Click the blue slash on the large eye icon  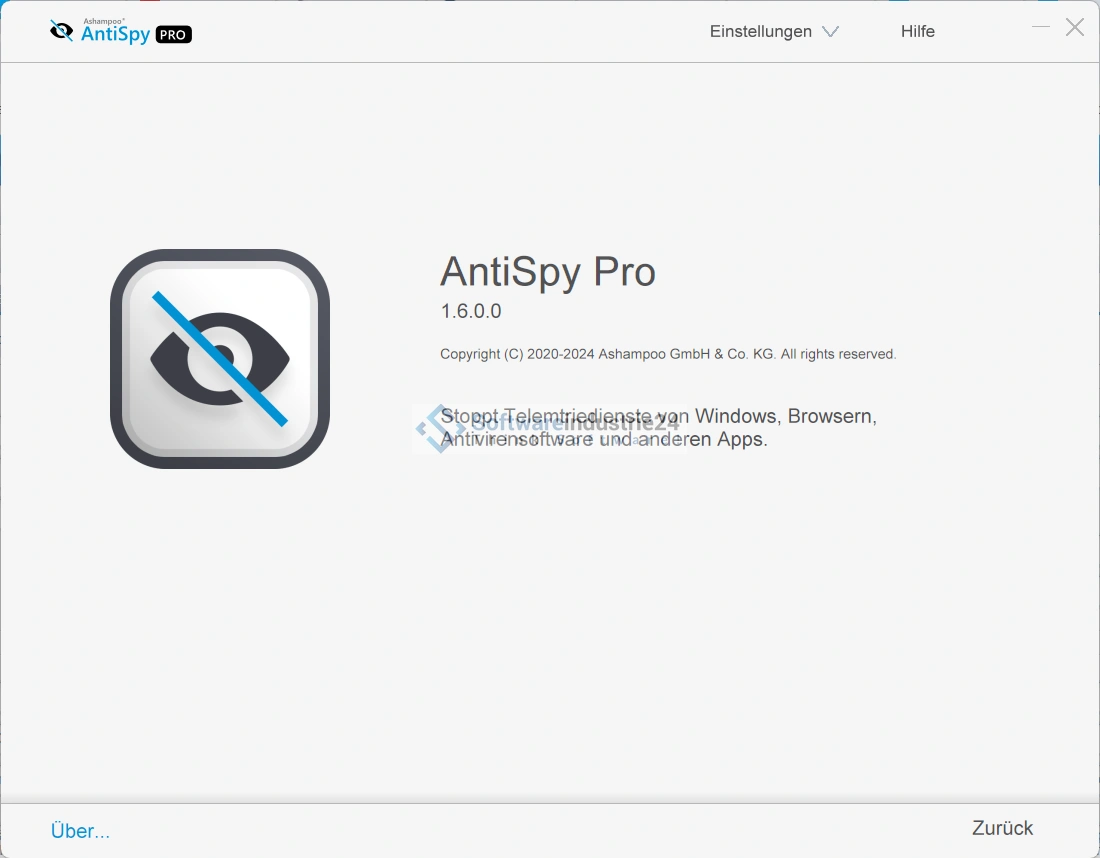220,358
